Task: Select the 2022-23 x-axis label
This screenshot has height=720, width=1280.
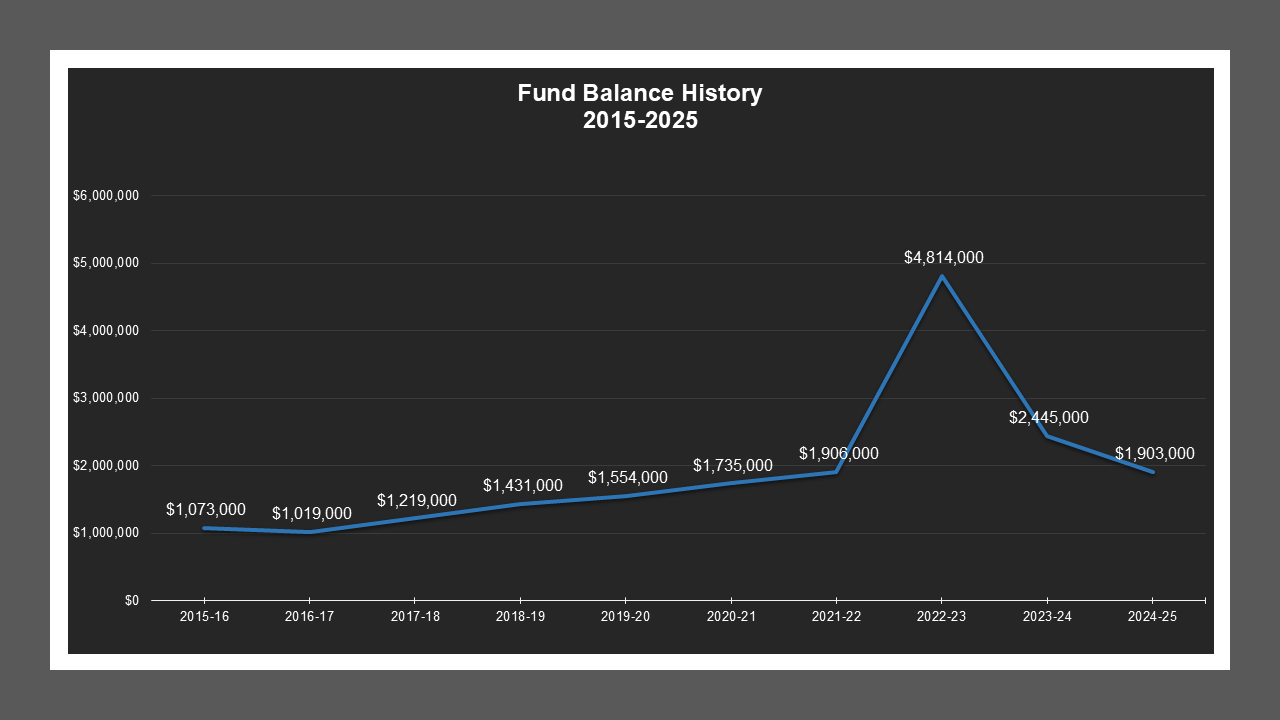Action: (x=941, y=617)
